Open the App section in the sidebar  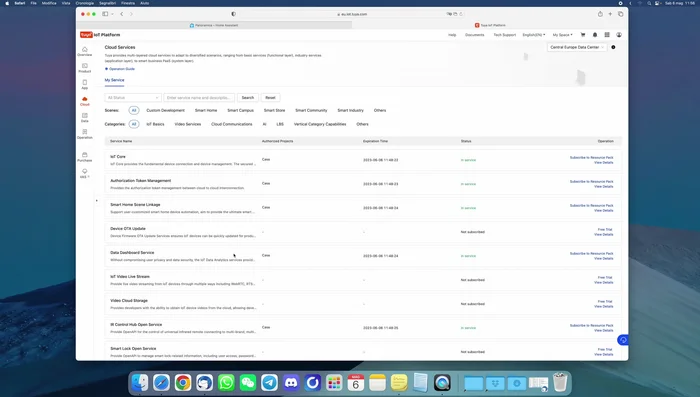pyautogui.click(x=84, y=84)
